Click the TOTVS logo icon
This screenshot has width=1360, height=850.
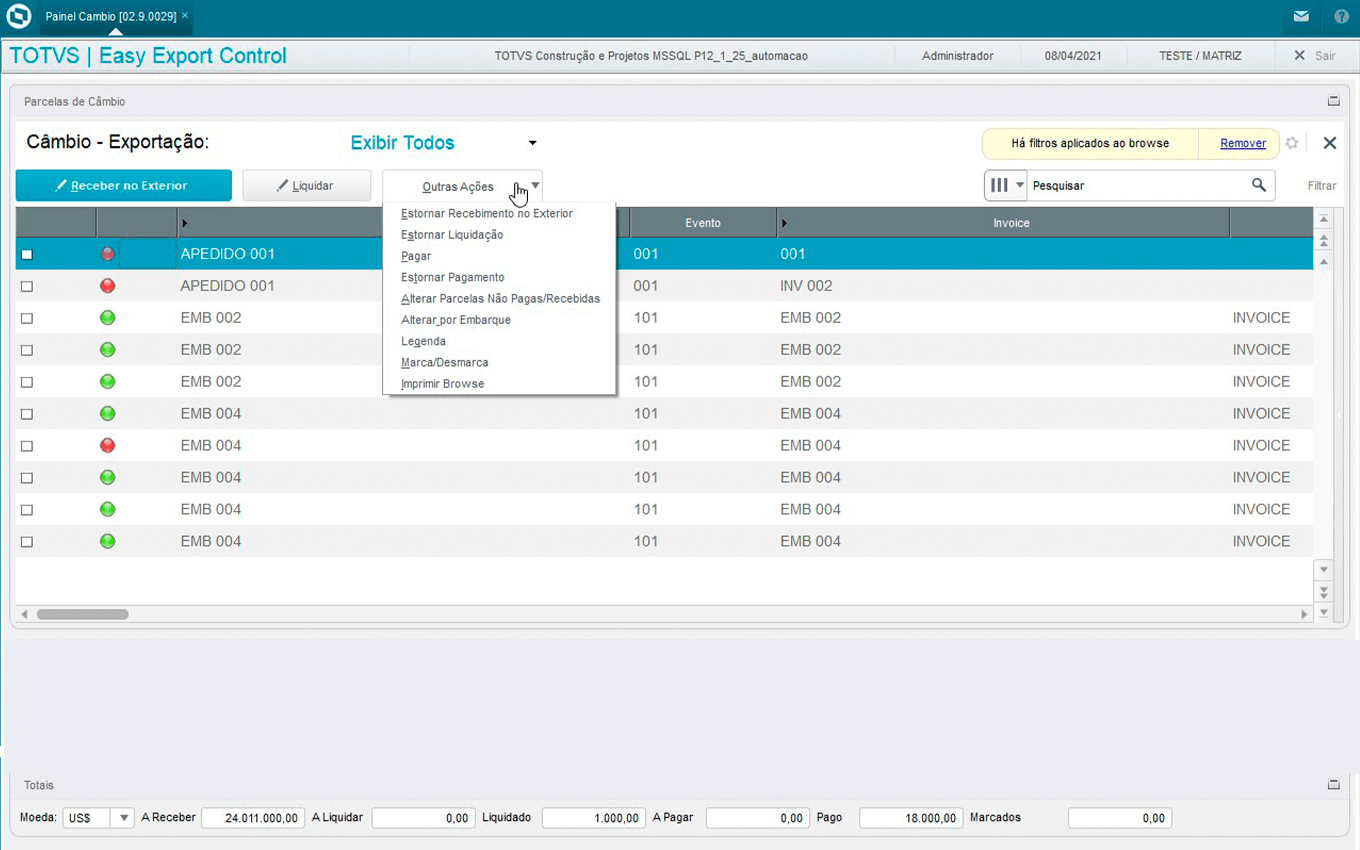point(19,17)
